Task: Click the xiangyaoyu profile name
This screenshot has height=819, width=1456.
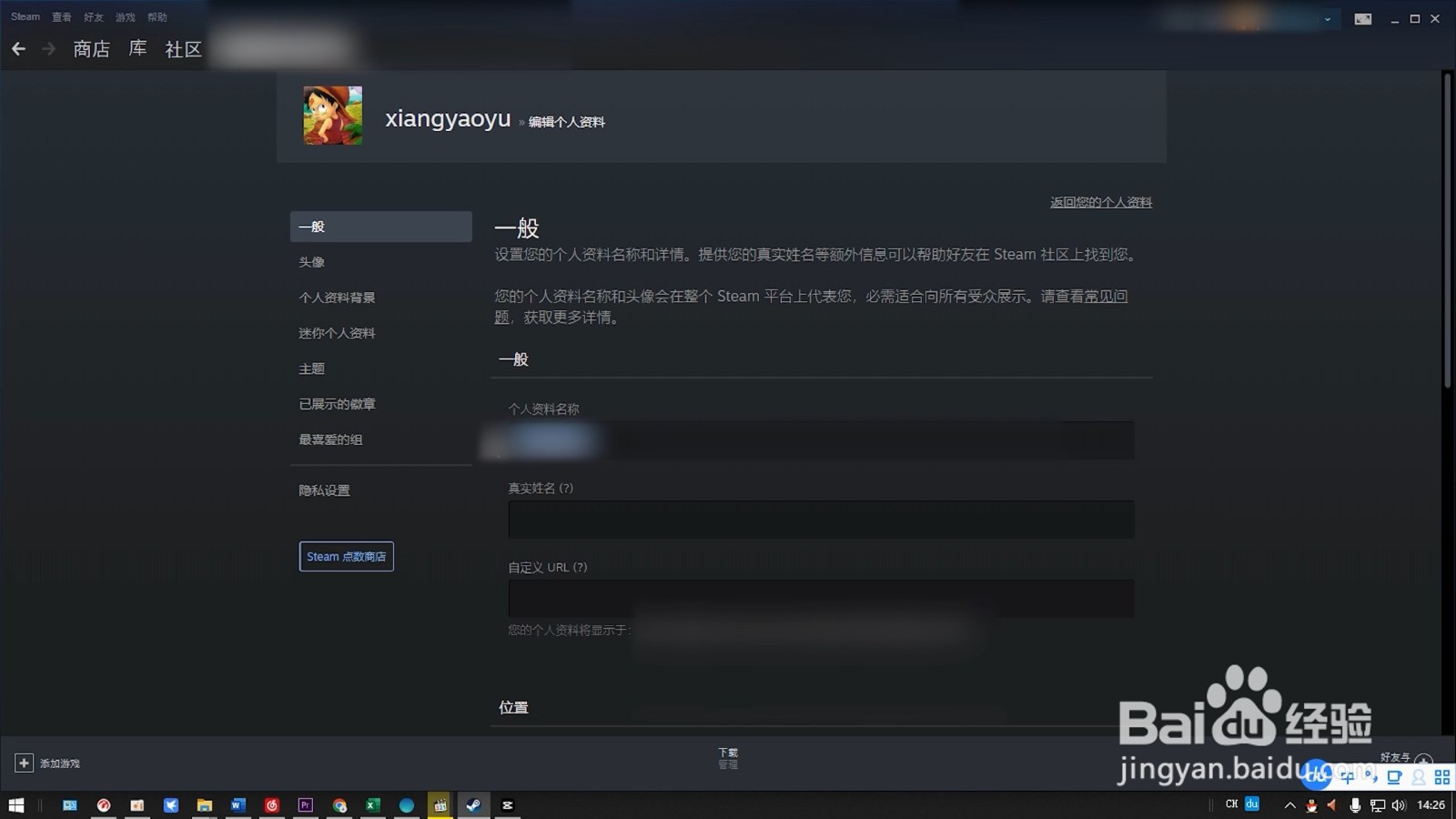Action: (x=448, y=118)
